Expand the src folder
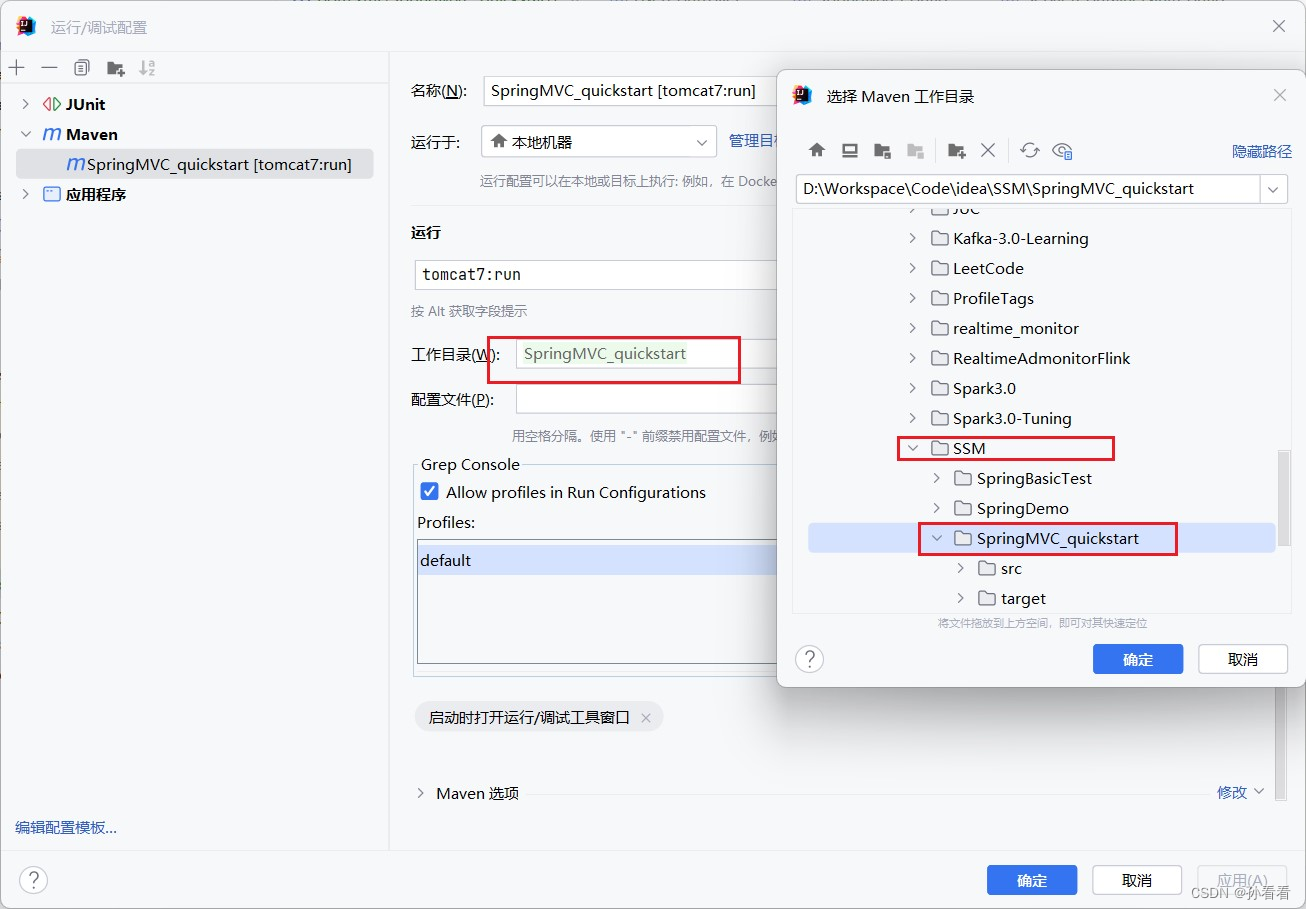This screenshot has height=909, width=1306. (961, 568)
